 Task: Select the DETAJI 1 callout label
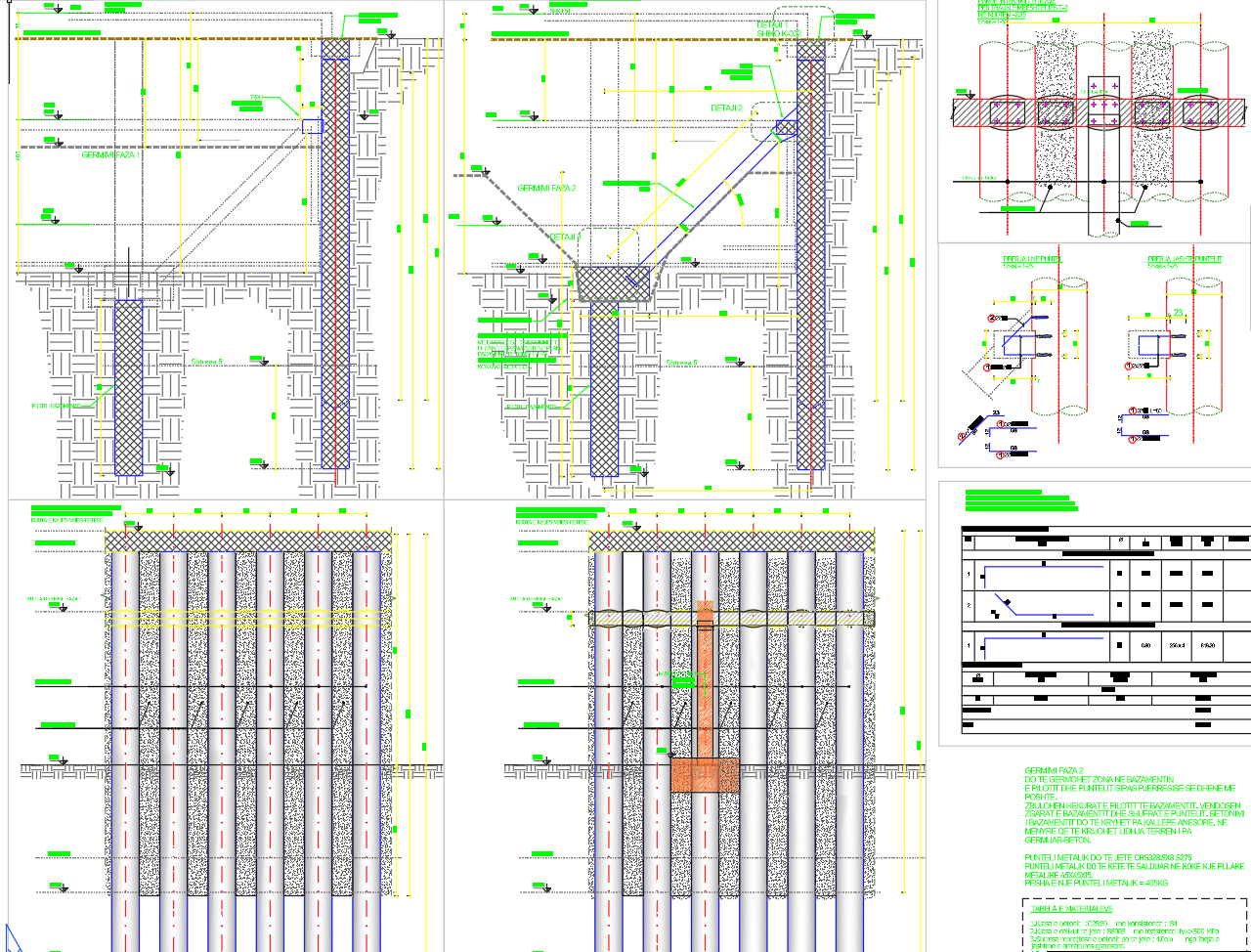(x=776, y=23)
